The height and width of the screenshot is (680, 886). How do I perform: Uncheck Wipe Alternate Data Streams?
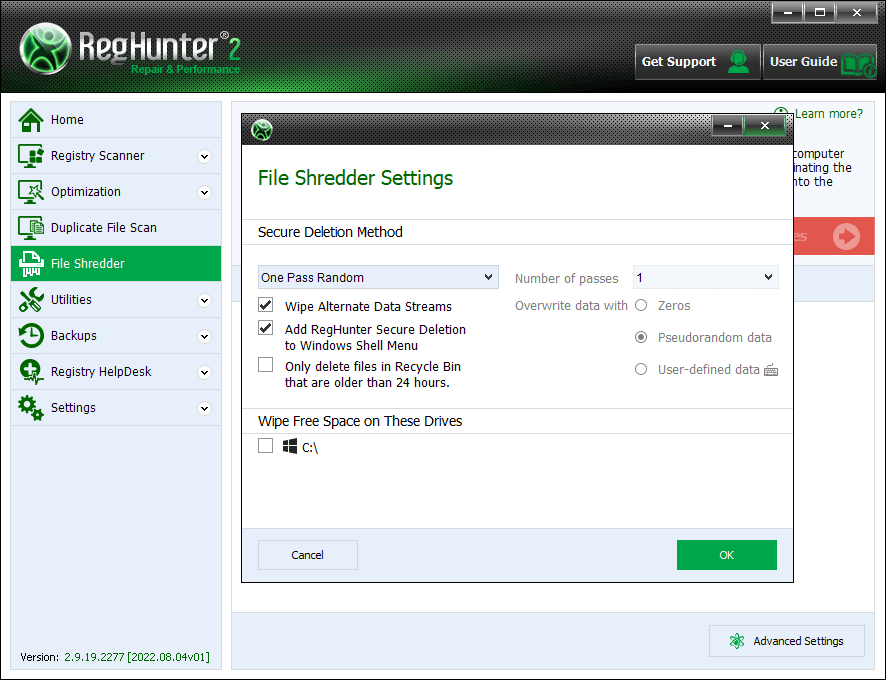coord(266,305)
